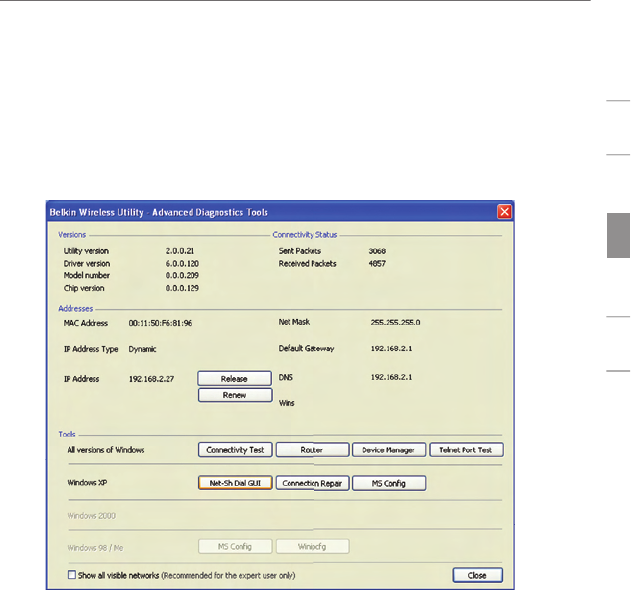Click the Versions section heading
This screenshot has width=631, height=590.
click(72, 235)
